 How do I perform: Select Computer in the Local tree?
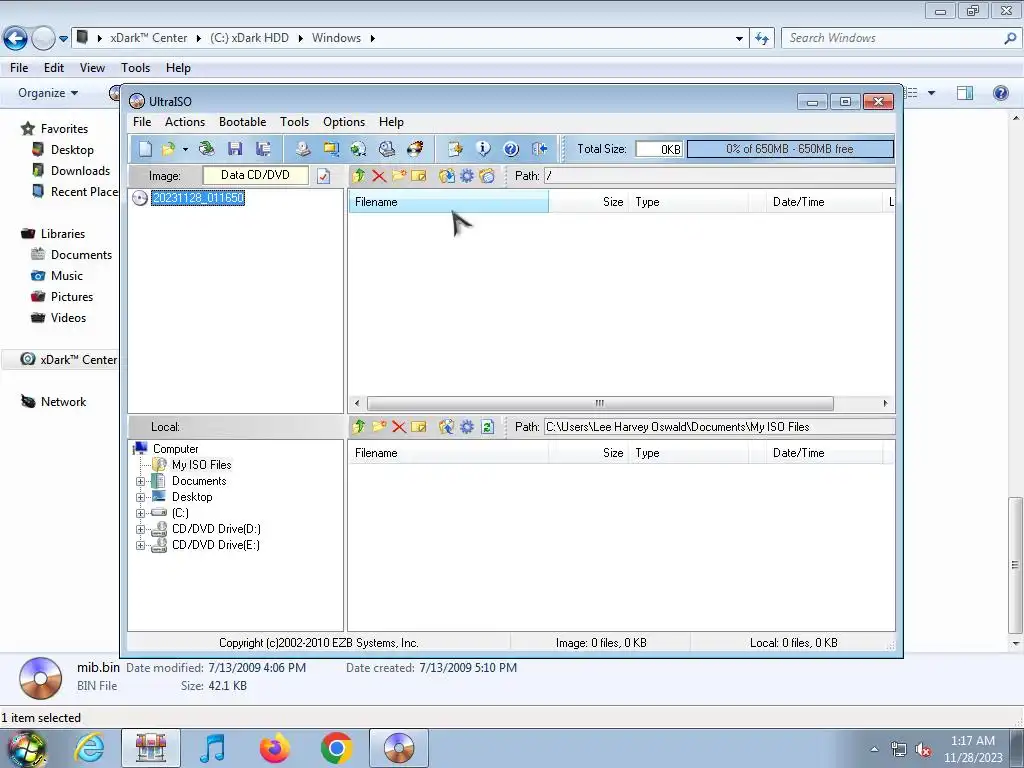pyautogui.click(x=175, y=449)
